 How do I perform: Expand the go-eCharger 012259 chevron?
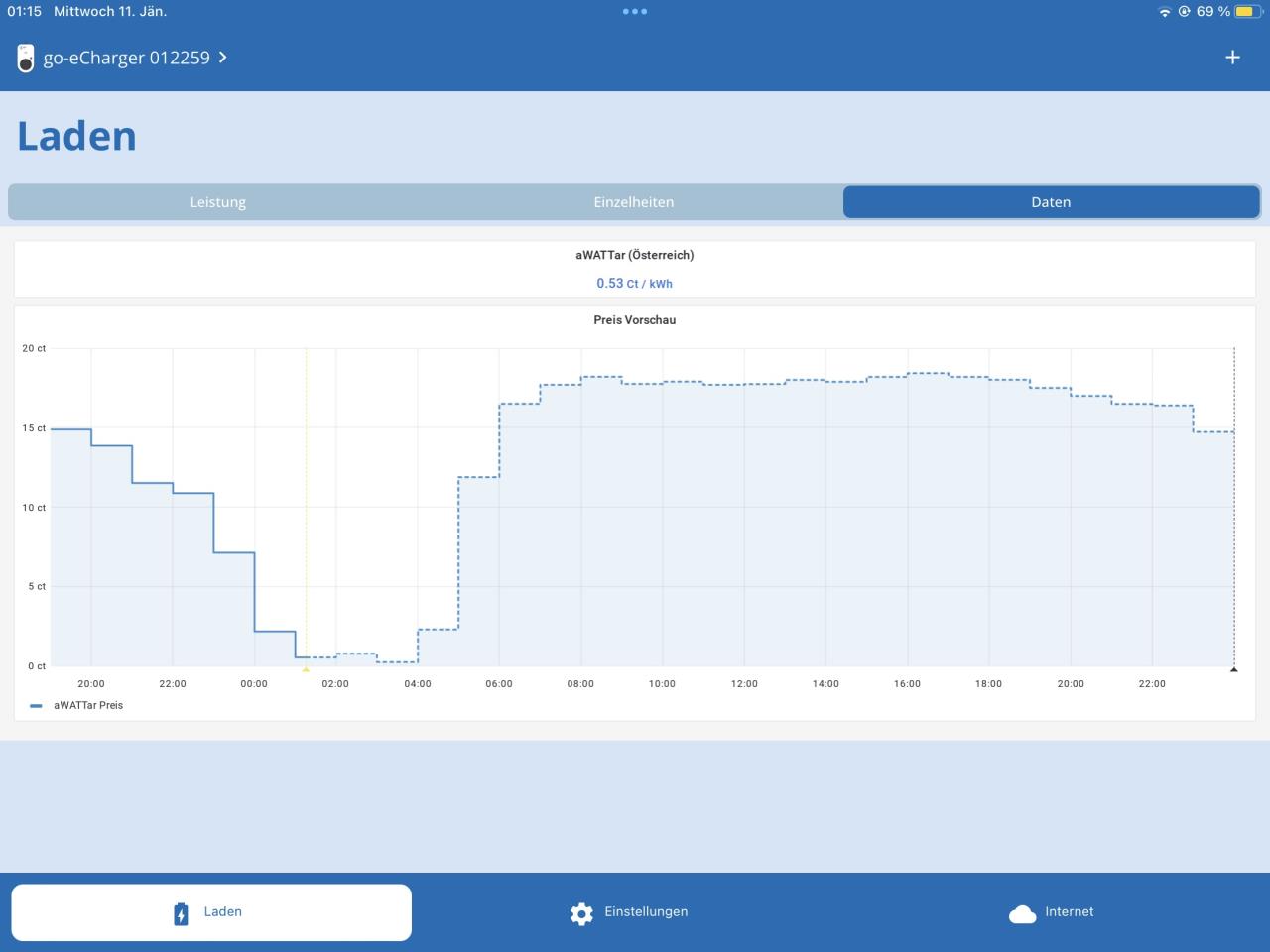coord(222,58)
